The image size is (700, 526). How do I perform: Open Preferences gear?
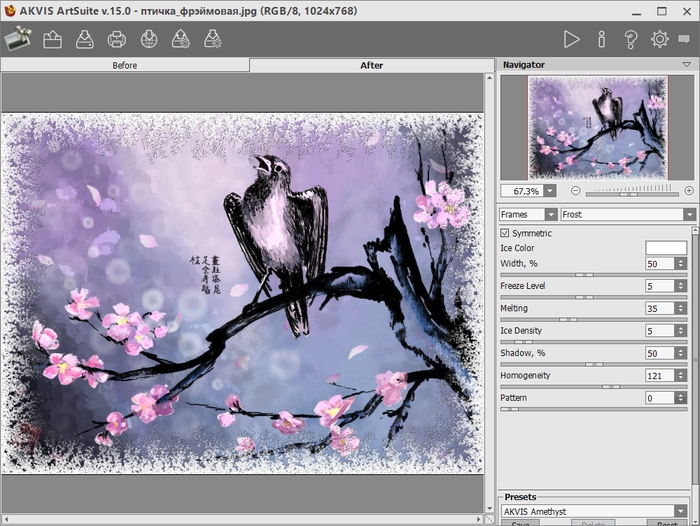[659, 39]
